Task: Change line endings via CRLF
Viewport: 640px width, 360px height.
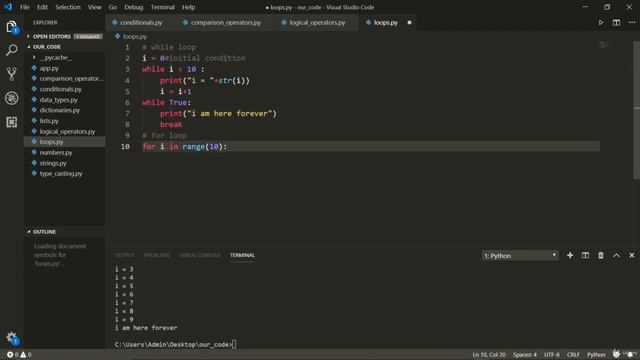Action: [x=573, y=355]
